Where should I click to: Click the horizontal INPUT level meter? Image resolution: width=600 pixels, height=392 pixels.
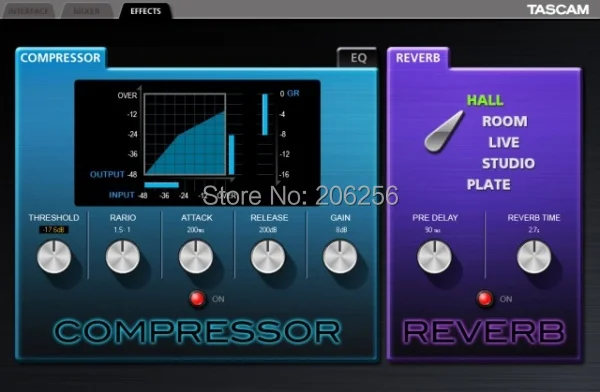point(161,185)
